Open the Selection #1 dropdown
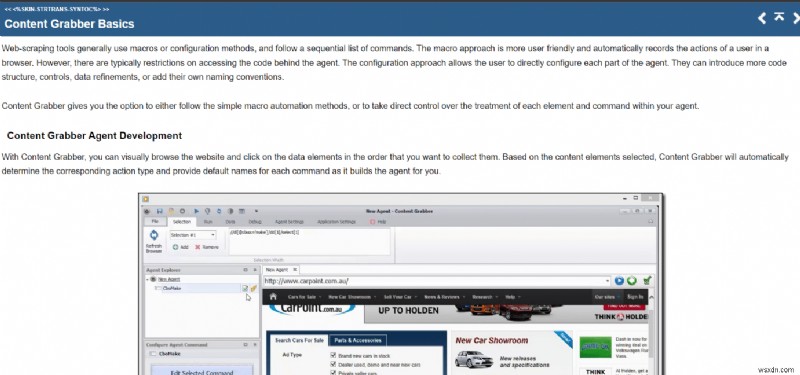 point(193,235)
